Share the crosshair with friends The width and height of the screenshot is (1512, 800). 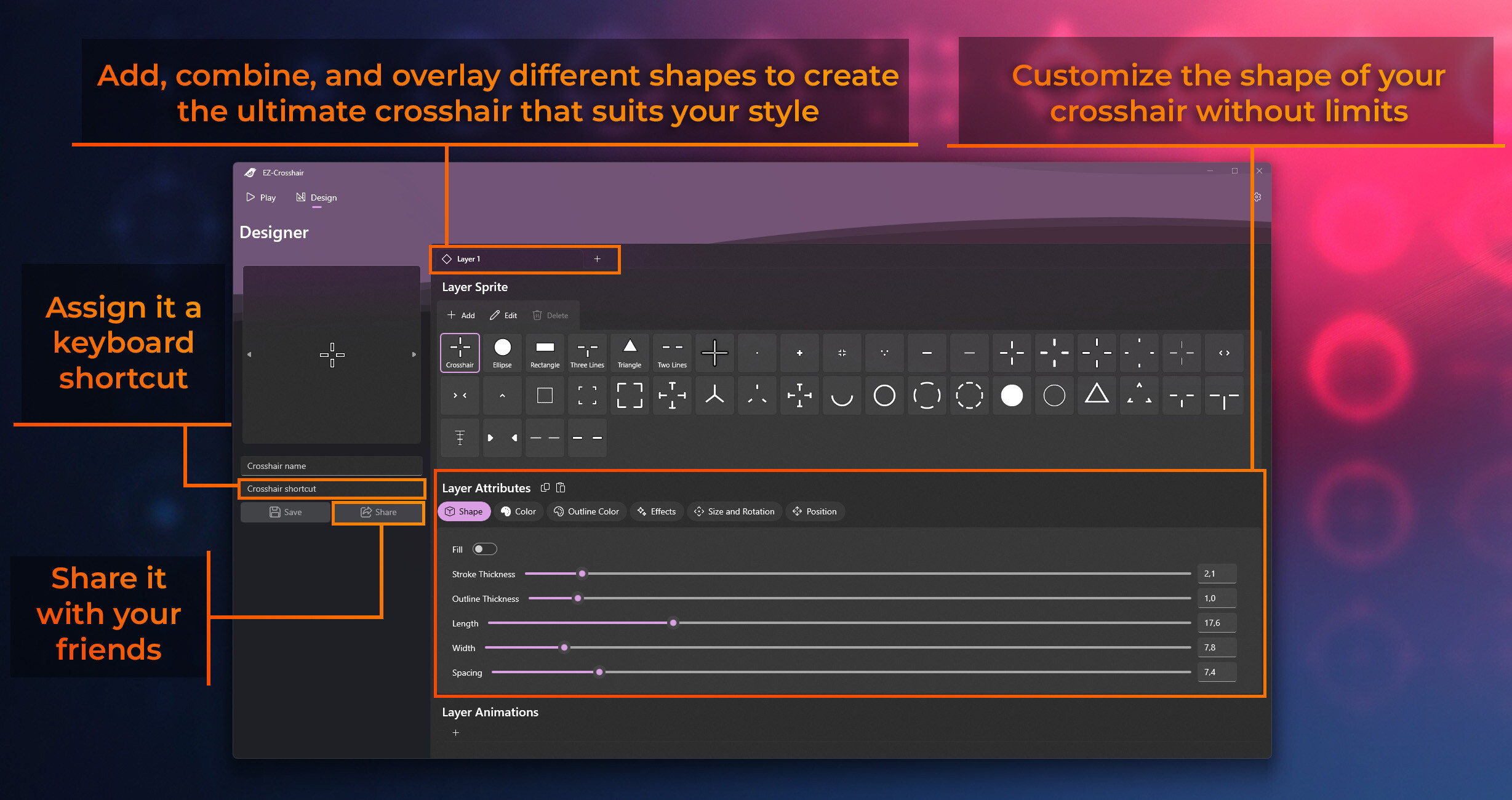click(378, 511)
